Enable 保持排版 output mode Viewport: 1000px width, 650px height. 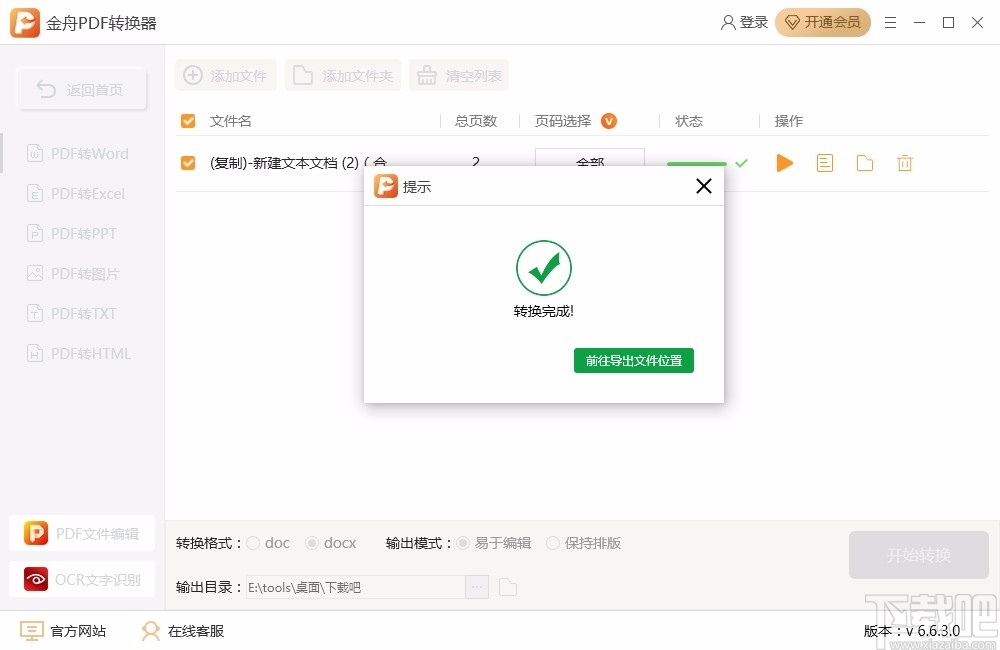[553, 543]
